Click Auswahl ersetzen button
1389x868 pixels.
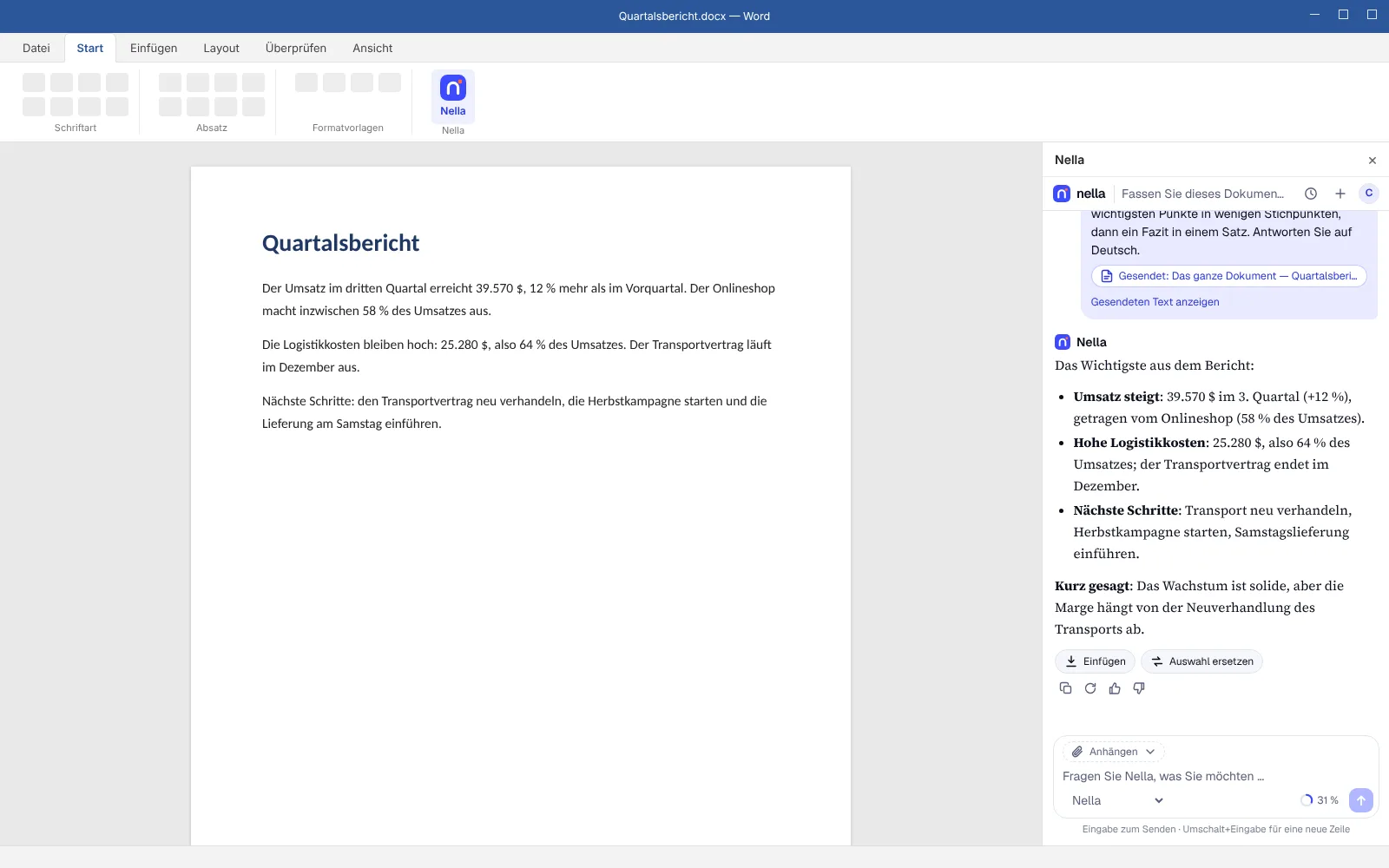pos(1201,661)
